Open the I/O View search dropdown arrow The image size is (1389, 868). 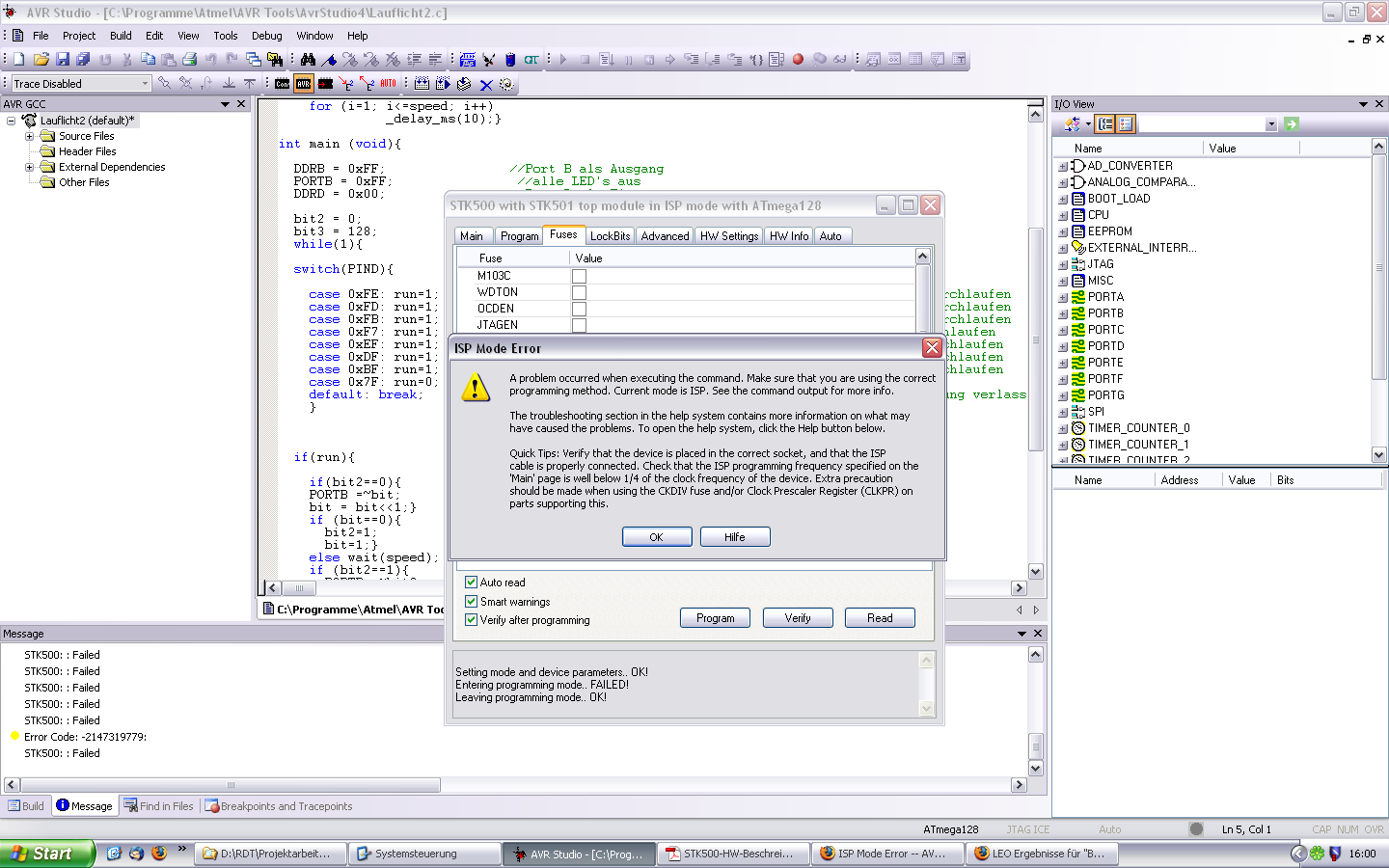tap(1271, 123)
